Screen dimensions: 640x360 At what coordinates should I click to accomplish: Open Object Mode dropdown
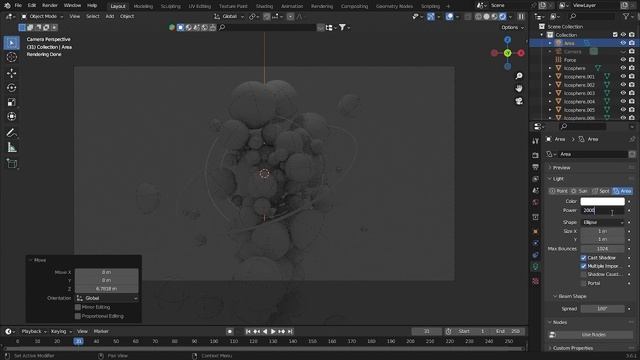click(42, 16)
